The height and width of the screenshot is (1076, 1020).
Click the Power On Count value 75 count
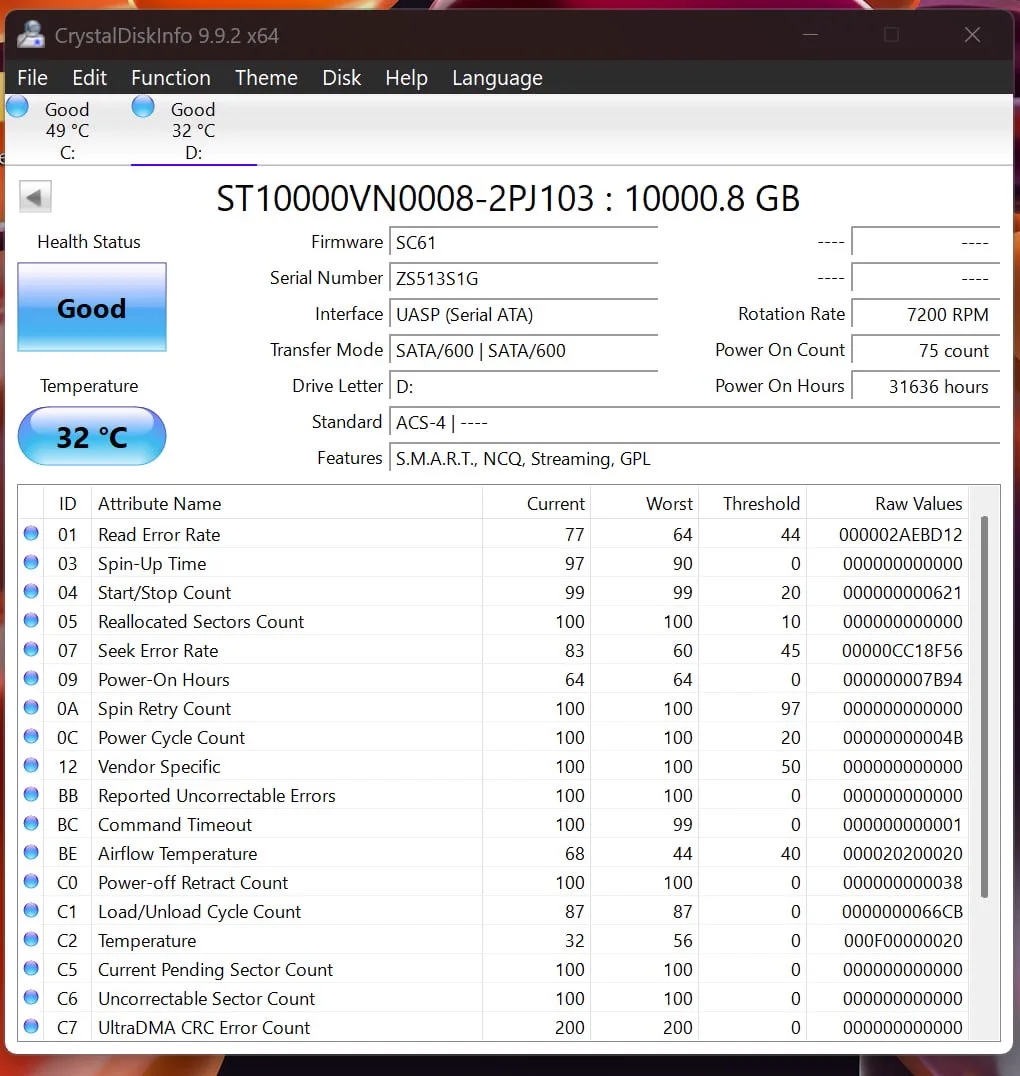pos(925,351)
